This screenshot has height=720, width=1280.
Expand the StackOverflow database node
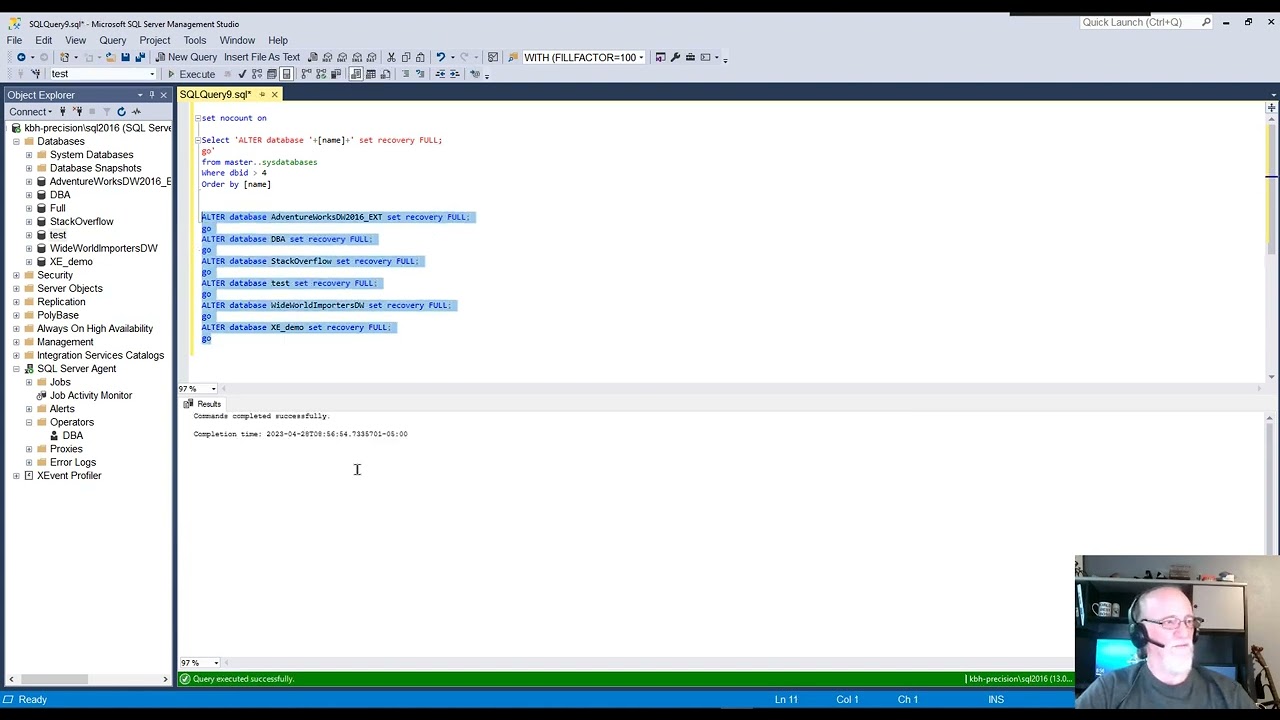coord(29,222)
